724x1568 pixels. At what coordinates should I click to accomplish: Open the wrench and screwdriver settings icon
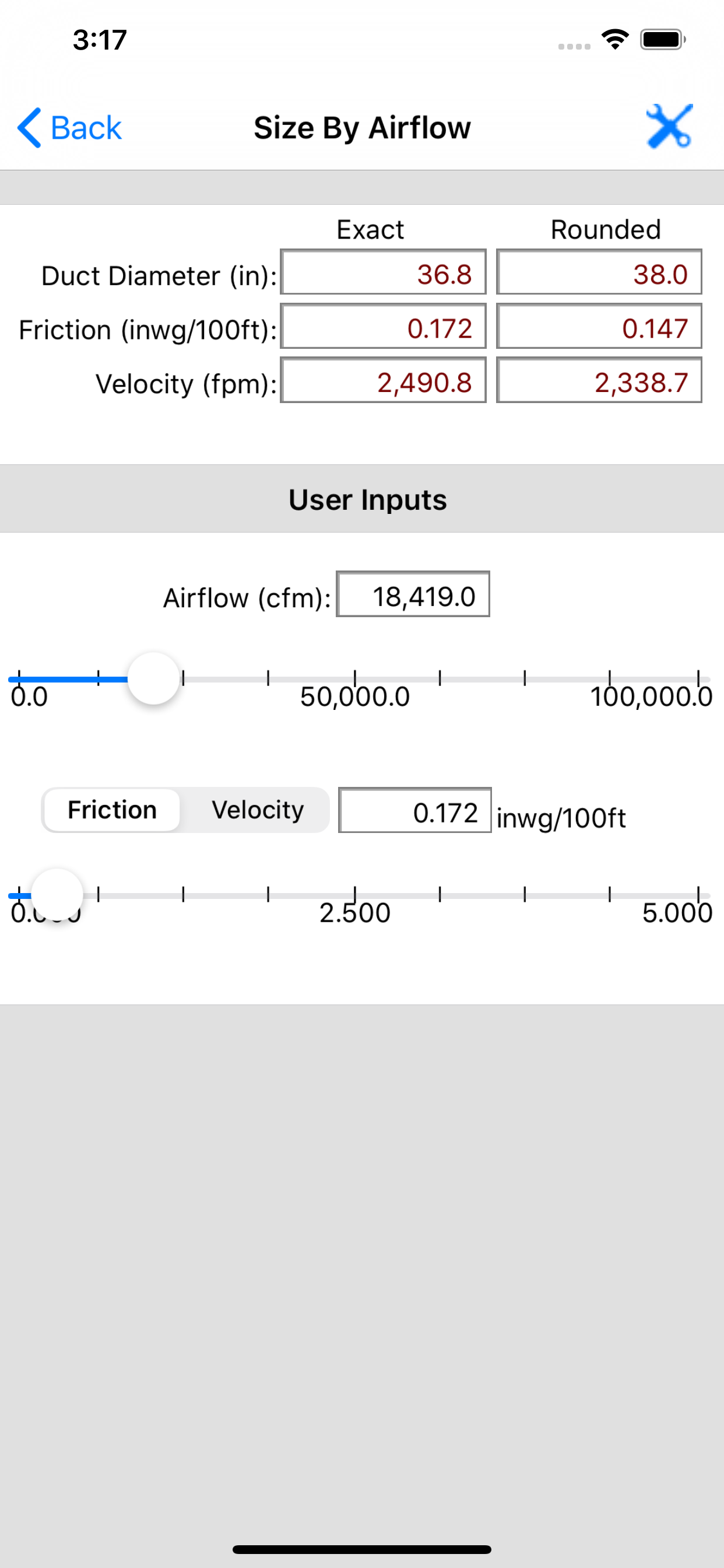[x=669, y=126]
